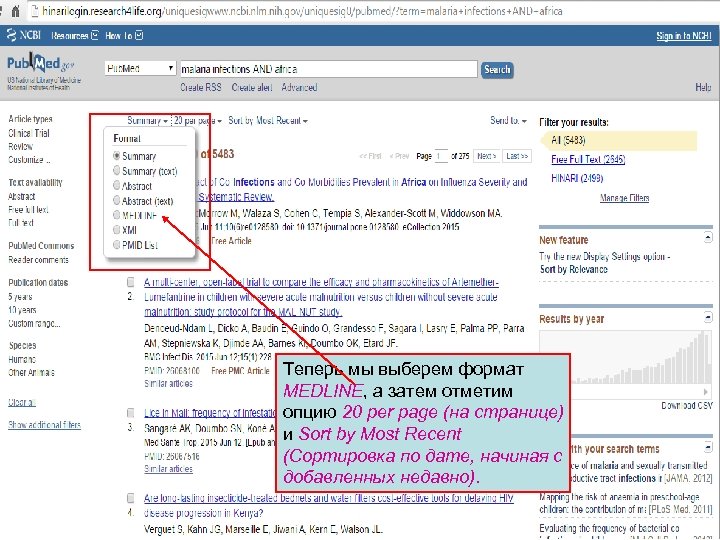Filter species by Other Animals
The width and height of the screenshot is (720, 540).
(31, 372)
